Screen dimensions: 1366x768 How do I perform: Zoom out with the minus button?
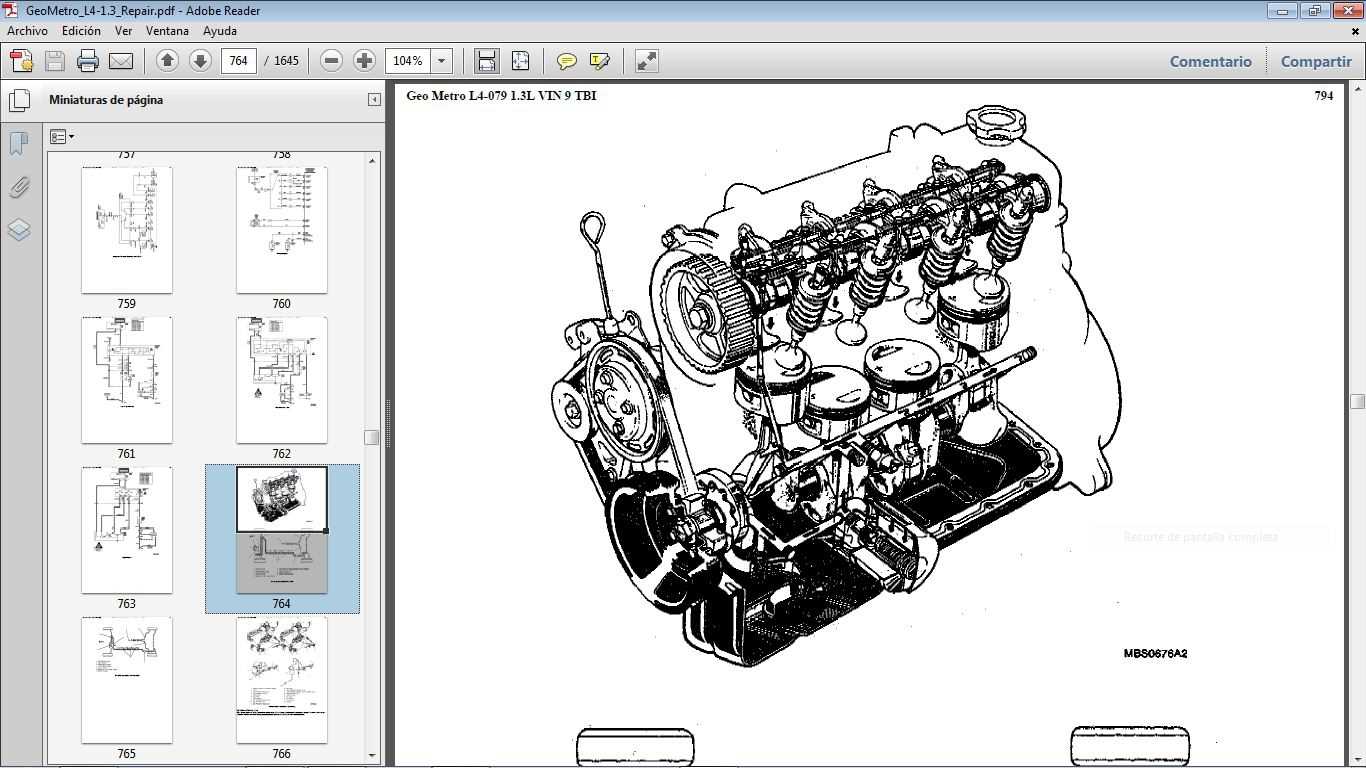[331, 61]
